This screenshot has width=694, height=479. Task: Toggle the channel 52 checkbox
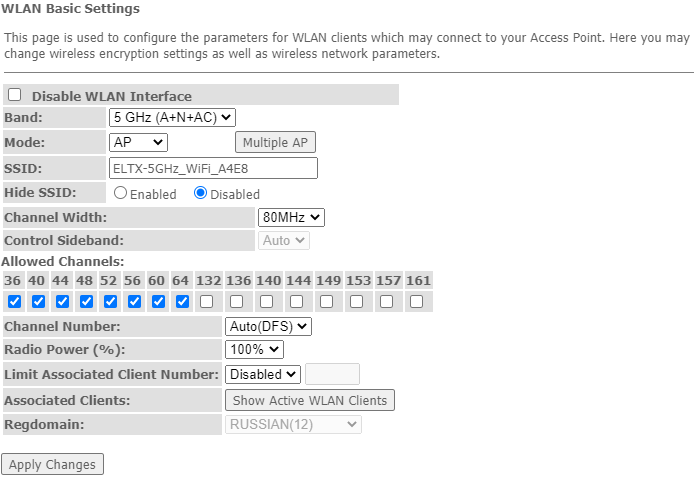pyautogui.click(x=110, y=301)
